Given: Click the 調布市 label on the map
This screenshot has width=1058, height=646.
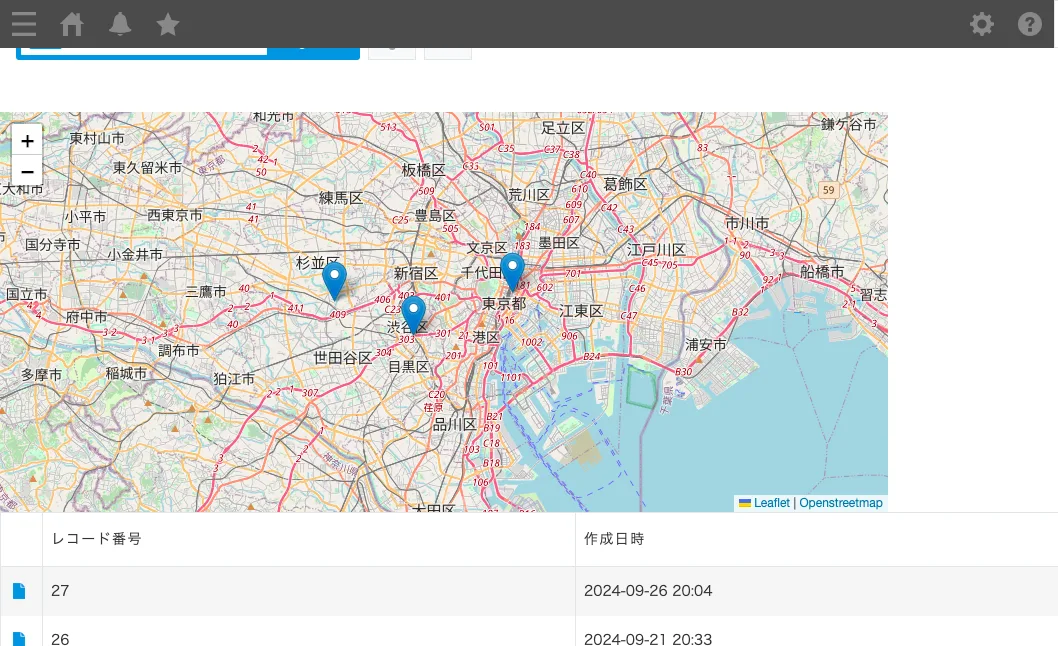Looking at the screenshot, I should point(179,350).
